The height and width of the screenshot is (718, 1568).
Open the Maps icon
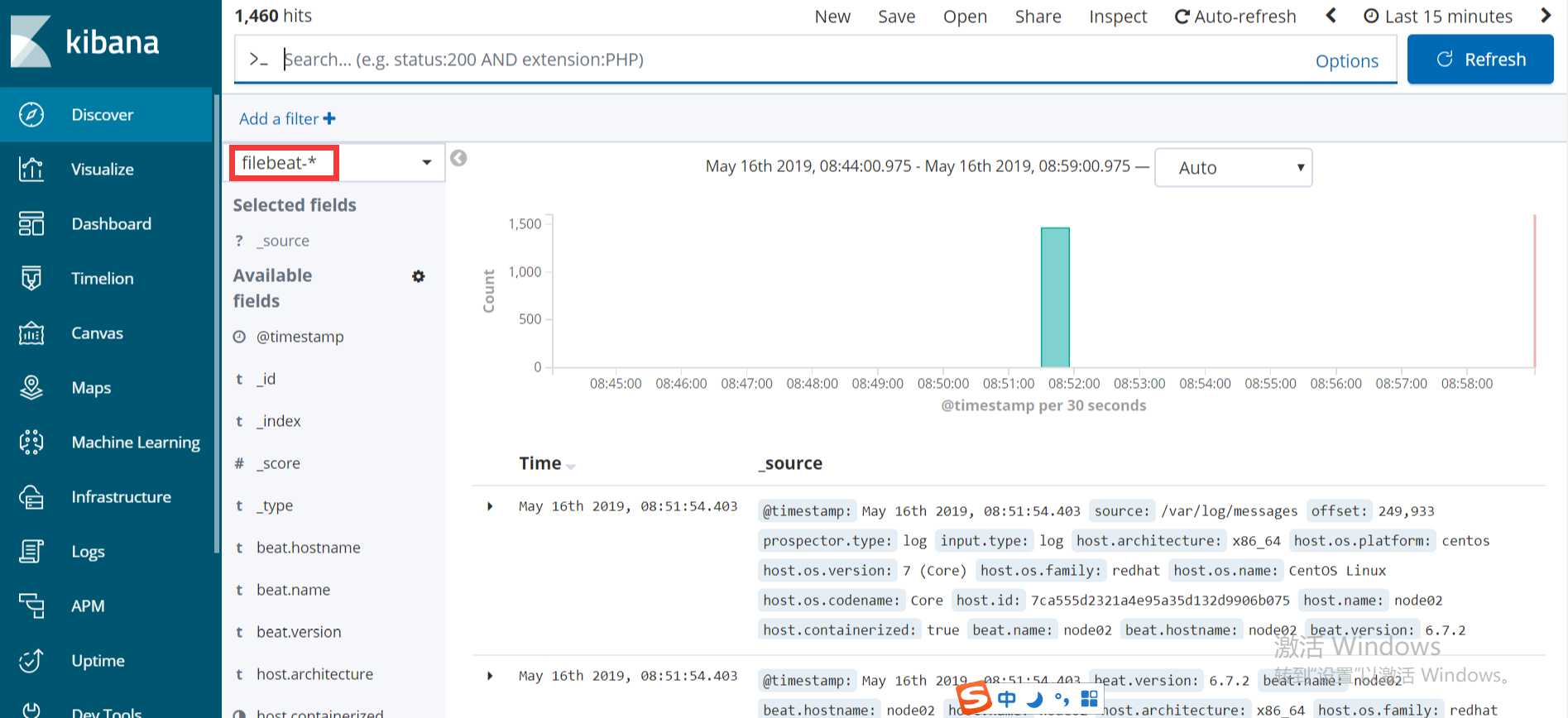pyautogui.click(x=31, y=387)
